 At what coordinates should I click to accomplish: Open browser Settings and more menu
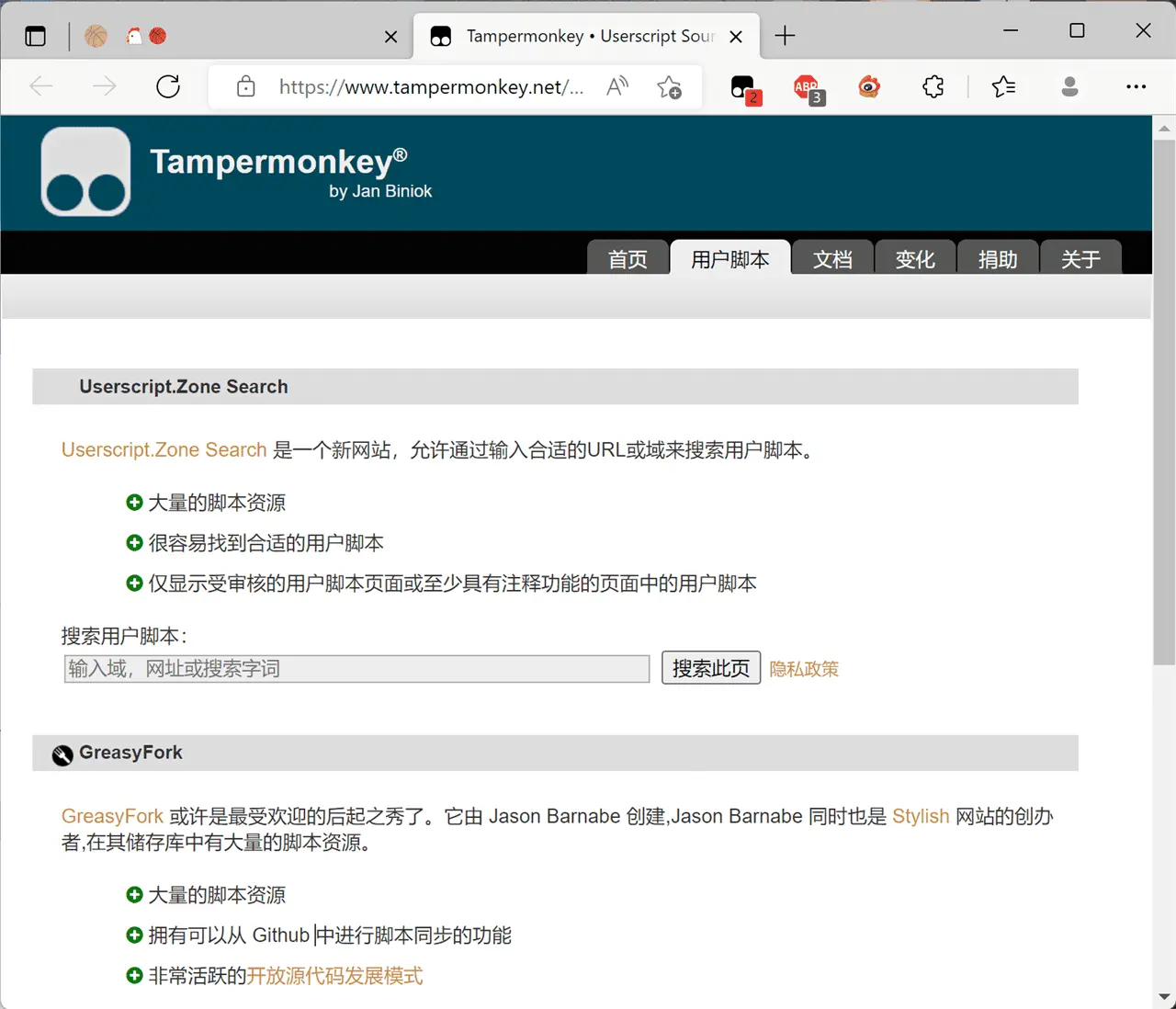pyautogui.click(x=1136, y=87)
